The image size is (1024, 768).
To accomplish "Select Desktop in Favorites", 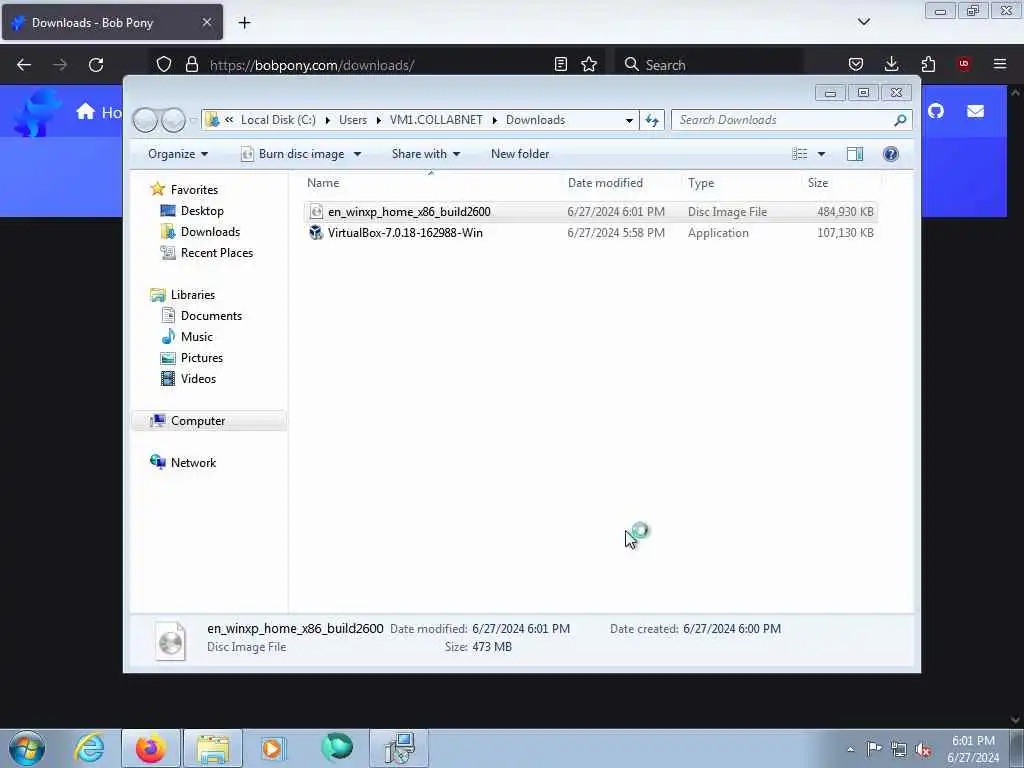I will pos(202,211).
